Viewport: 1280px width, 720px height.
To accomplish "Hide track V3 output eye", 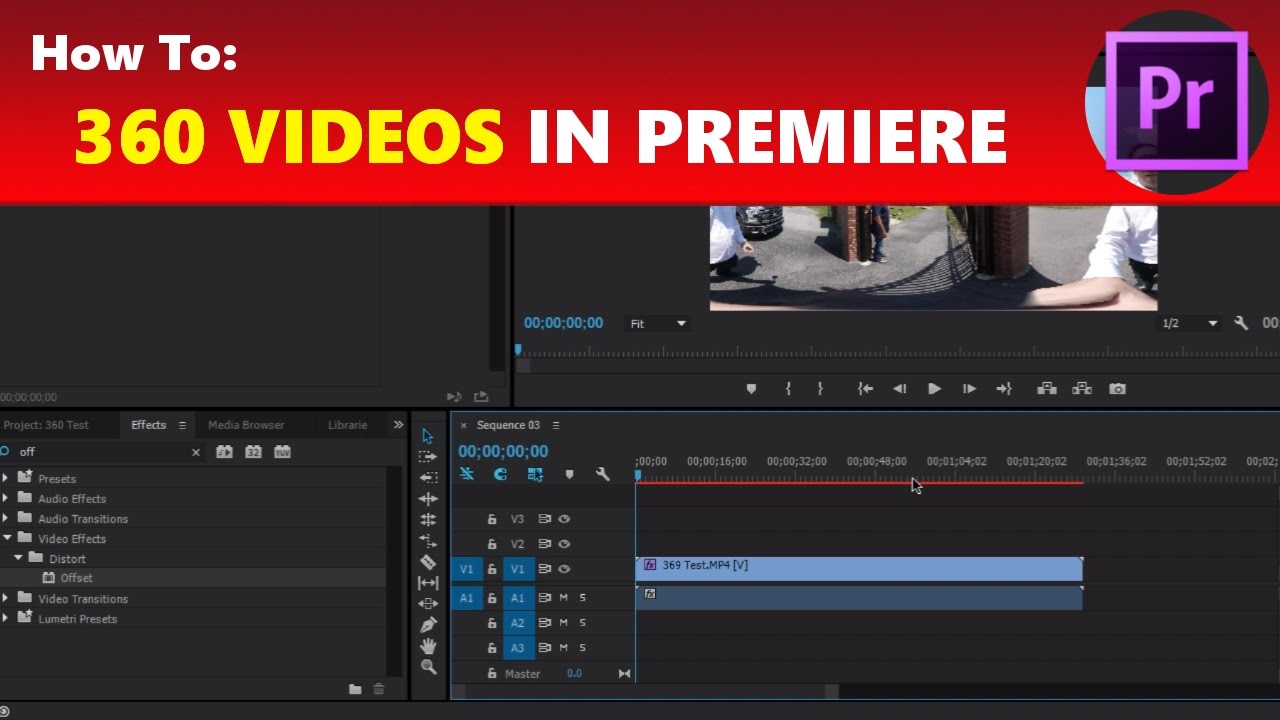I will tap(564, 519).
